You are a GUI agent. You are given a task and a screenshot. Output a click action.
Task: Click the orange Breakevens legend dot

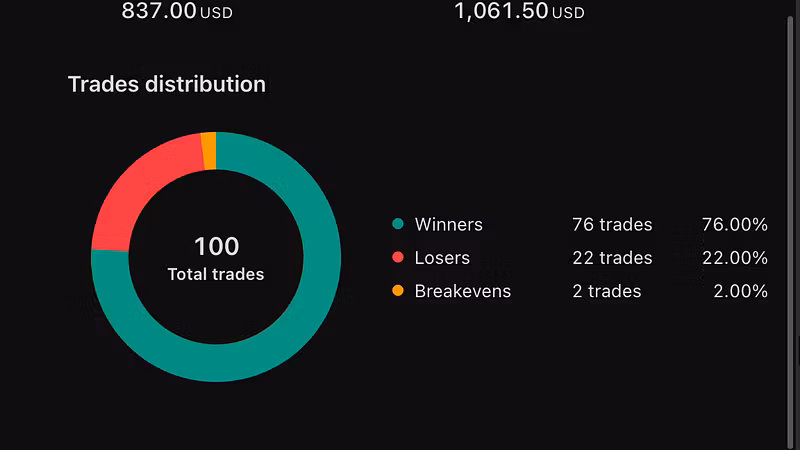point(398,291)
